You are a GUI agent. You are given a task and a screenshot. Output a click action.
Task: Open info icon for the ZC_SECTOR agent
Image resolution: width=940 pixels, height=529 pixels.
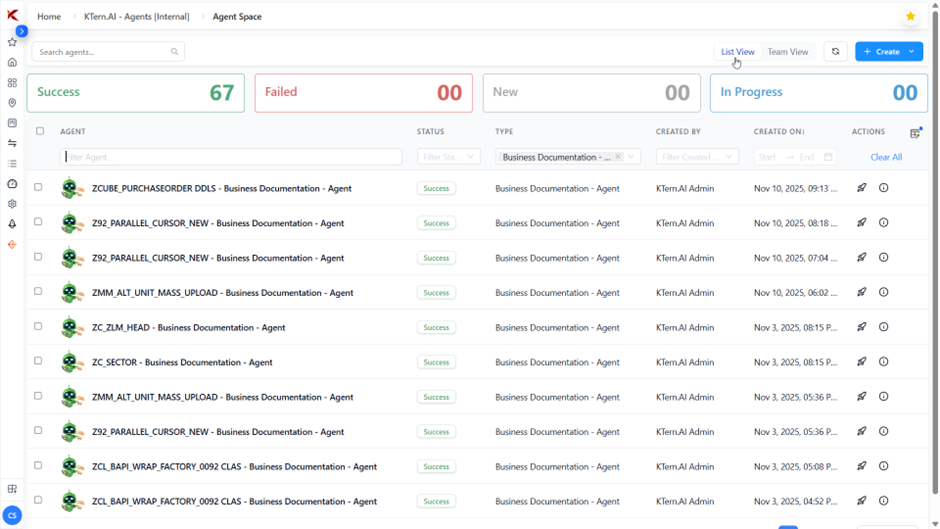click(x=883, y=362)
